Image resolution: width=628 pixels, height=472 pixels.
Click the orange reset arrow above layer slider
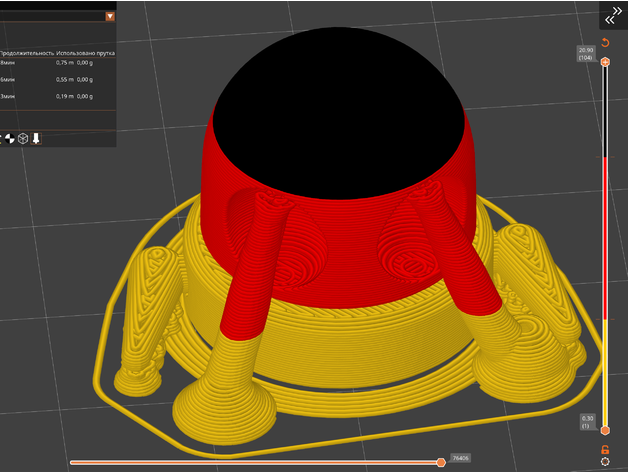pos(605,44)
